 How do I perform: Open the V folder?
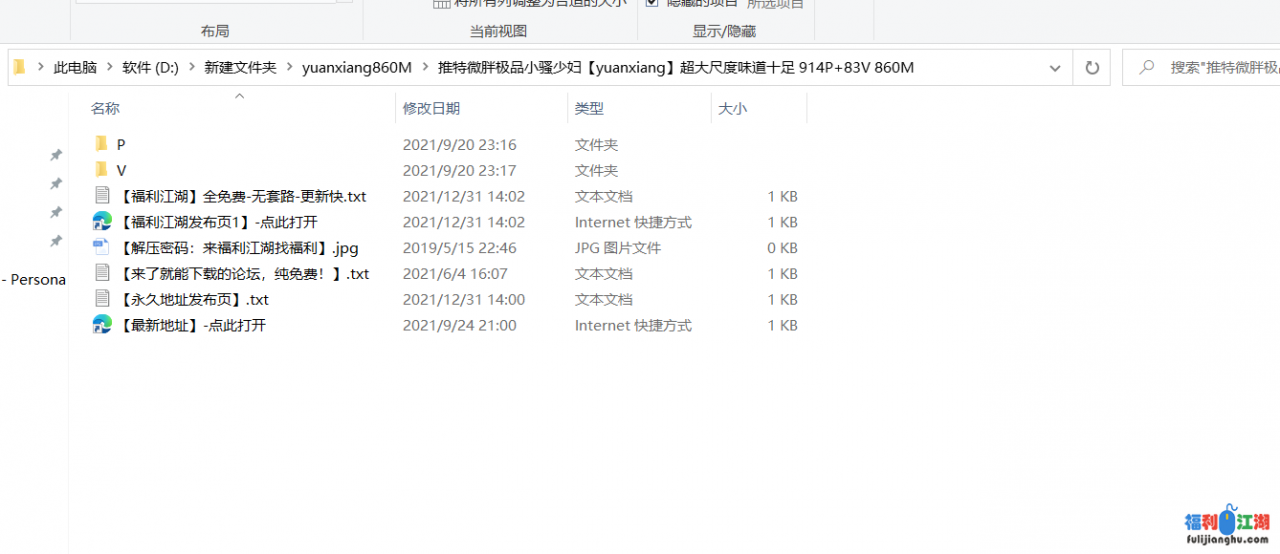120,171
